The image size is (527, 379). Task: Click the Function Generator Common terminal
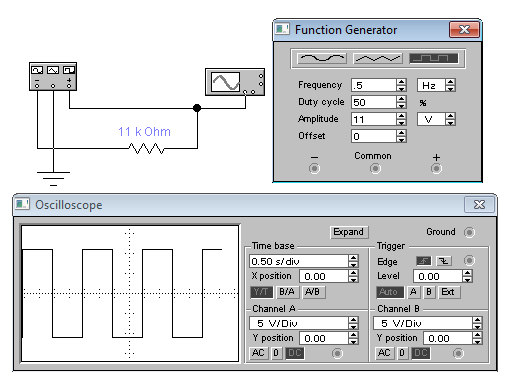(x=375, y=168)
